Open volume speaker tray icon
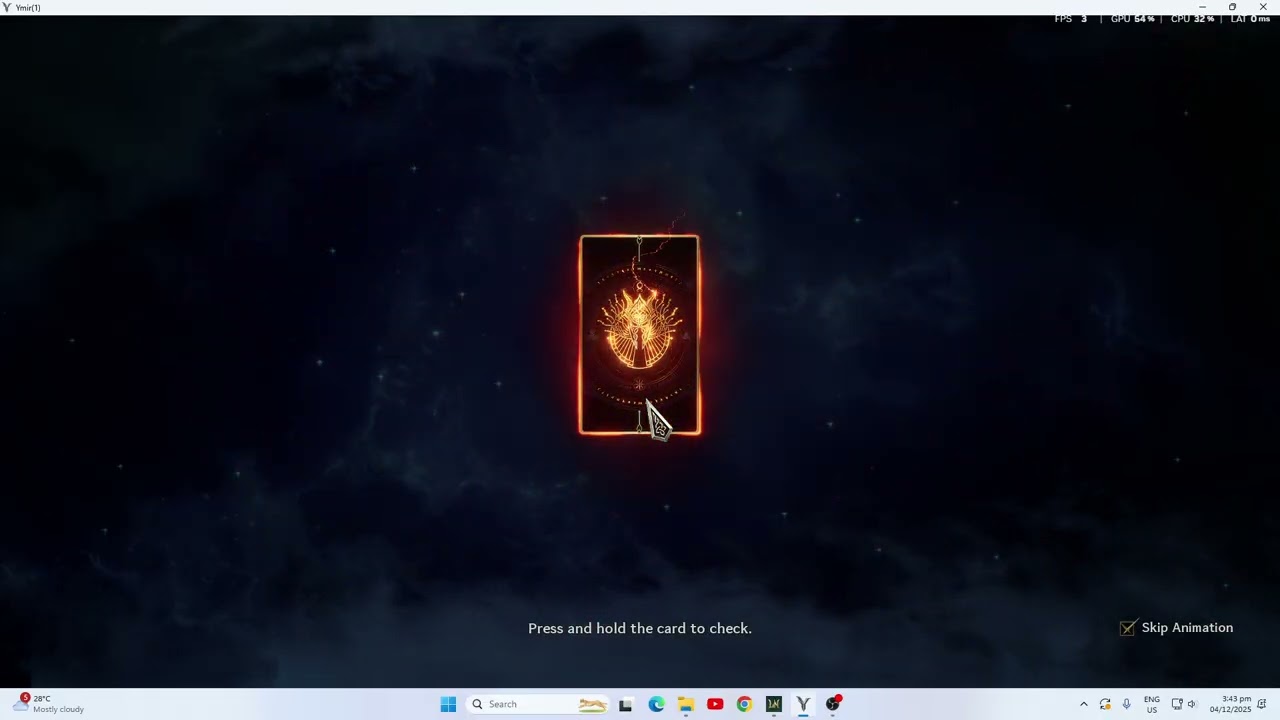1280x720 pixels. click(1191, 704)
